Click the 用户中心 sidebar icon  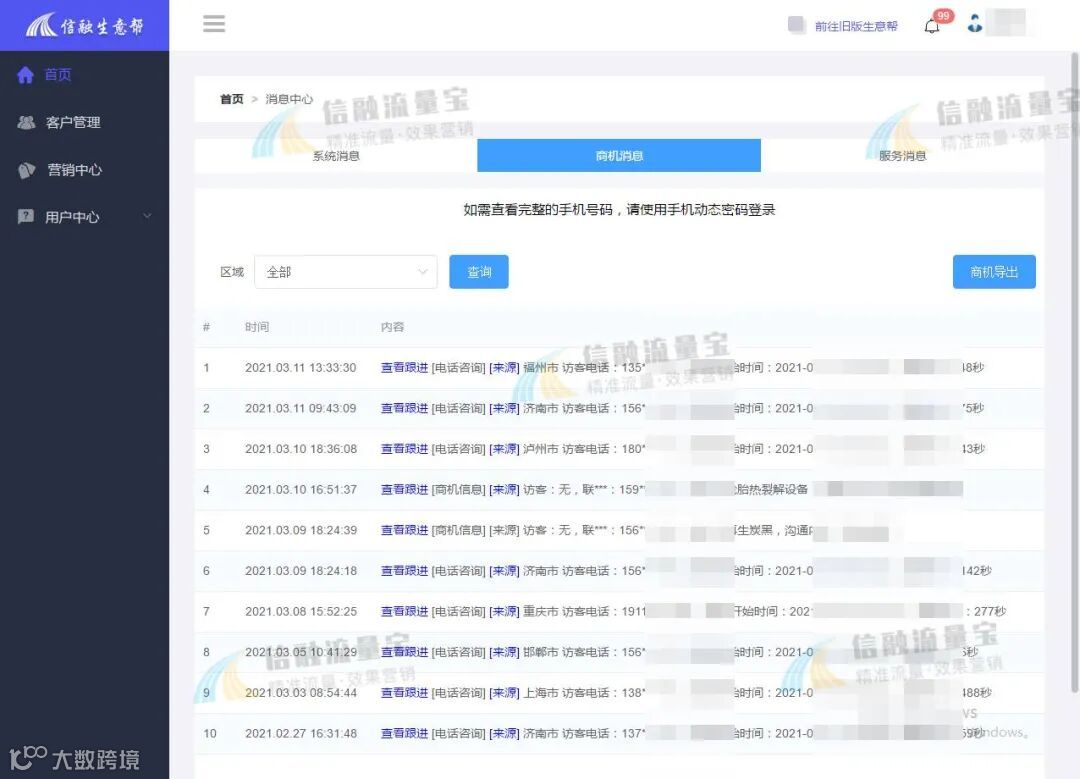pyautogui.click(x=25, y=217)
